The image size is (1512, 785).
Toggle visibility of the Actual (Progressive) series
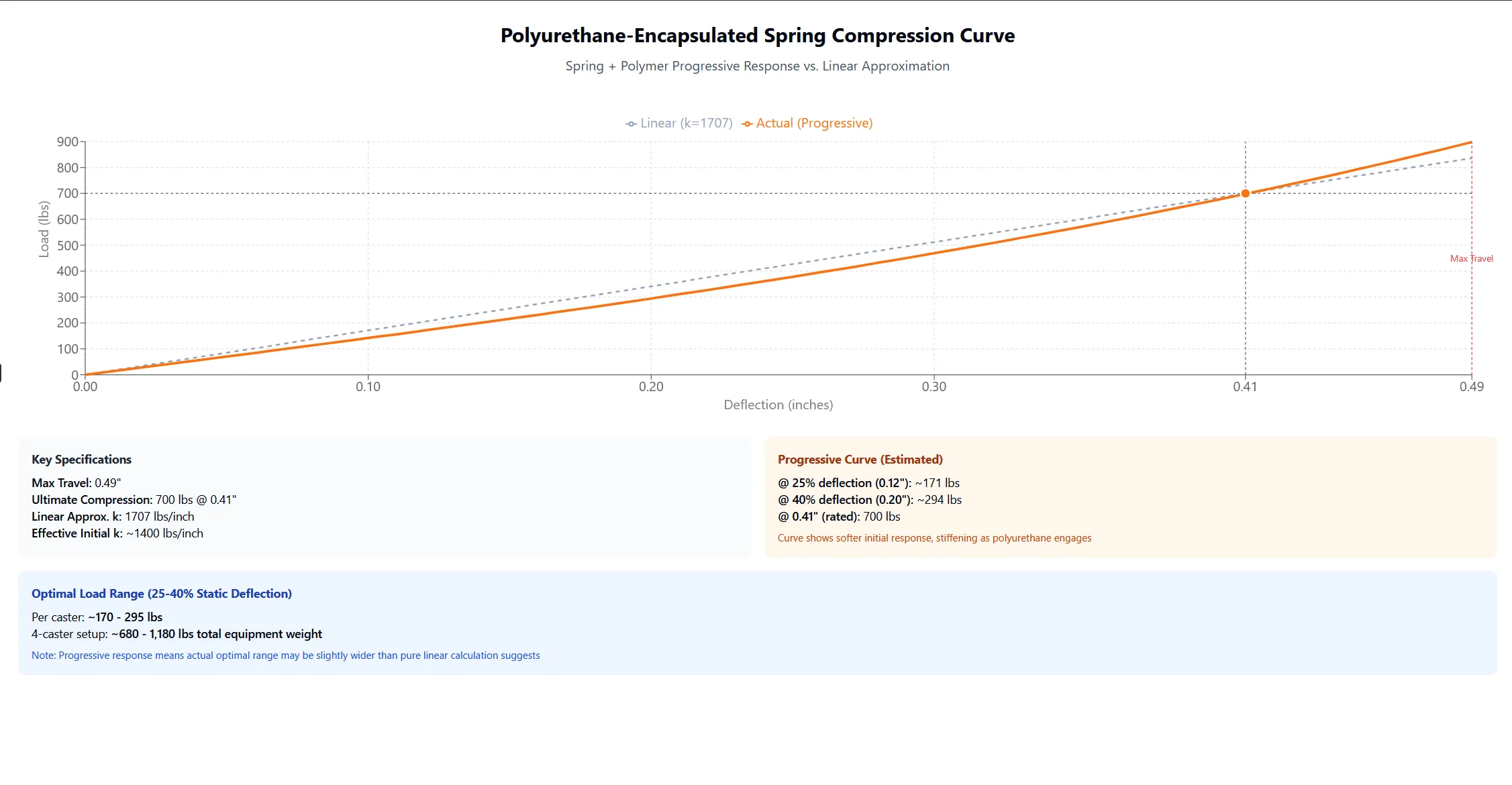click(814, 123)
